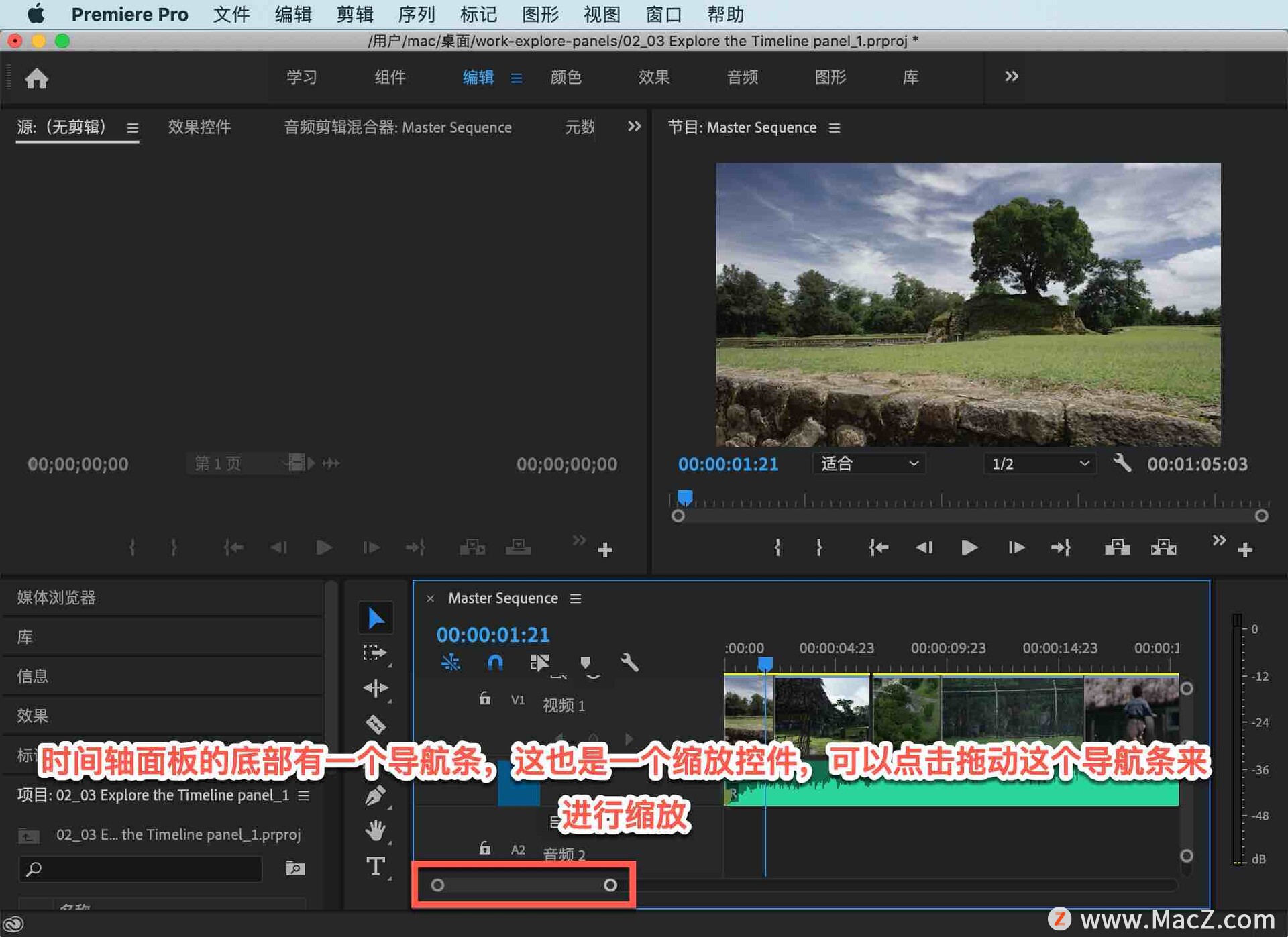Show hidden Source panel tabs chevron
Viewport: 1288px width, 937px height.
click(634, 126)
